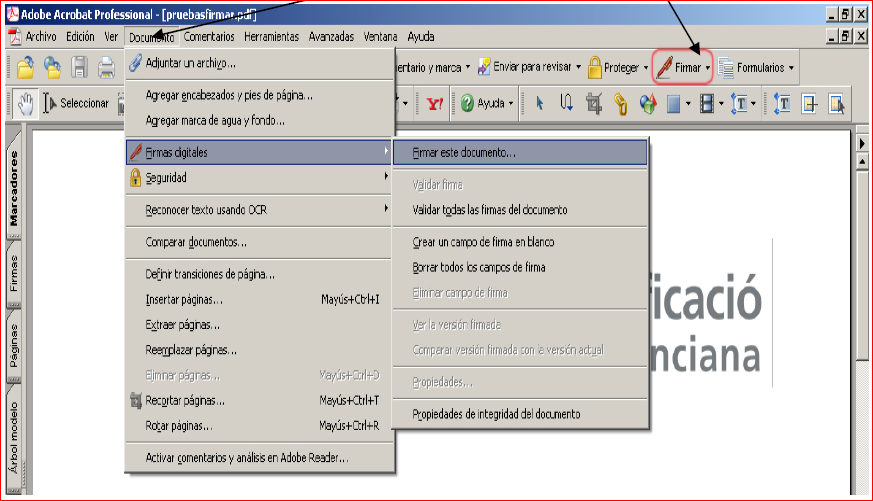The width and height of the screenshot is (873, 501).
Task: Choose Borrar todos los campos de firma
Action: [x=520, y=267]
